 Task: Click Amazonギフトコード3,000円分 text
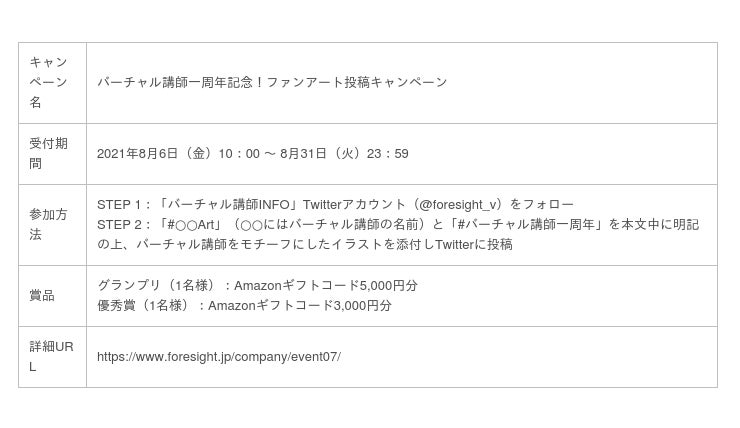pos(300,305)
